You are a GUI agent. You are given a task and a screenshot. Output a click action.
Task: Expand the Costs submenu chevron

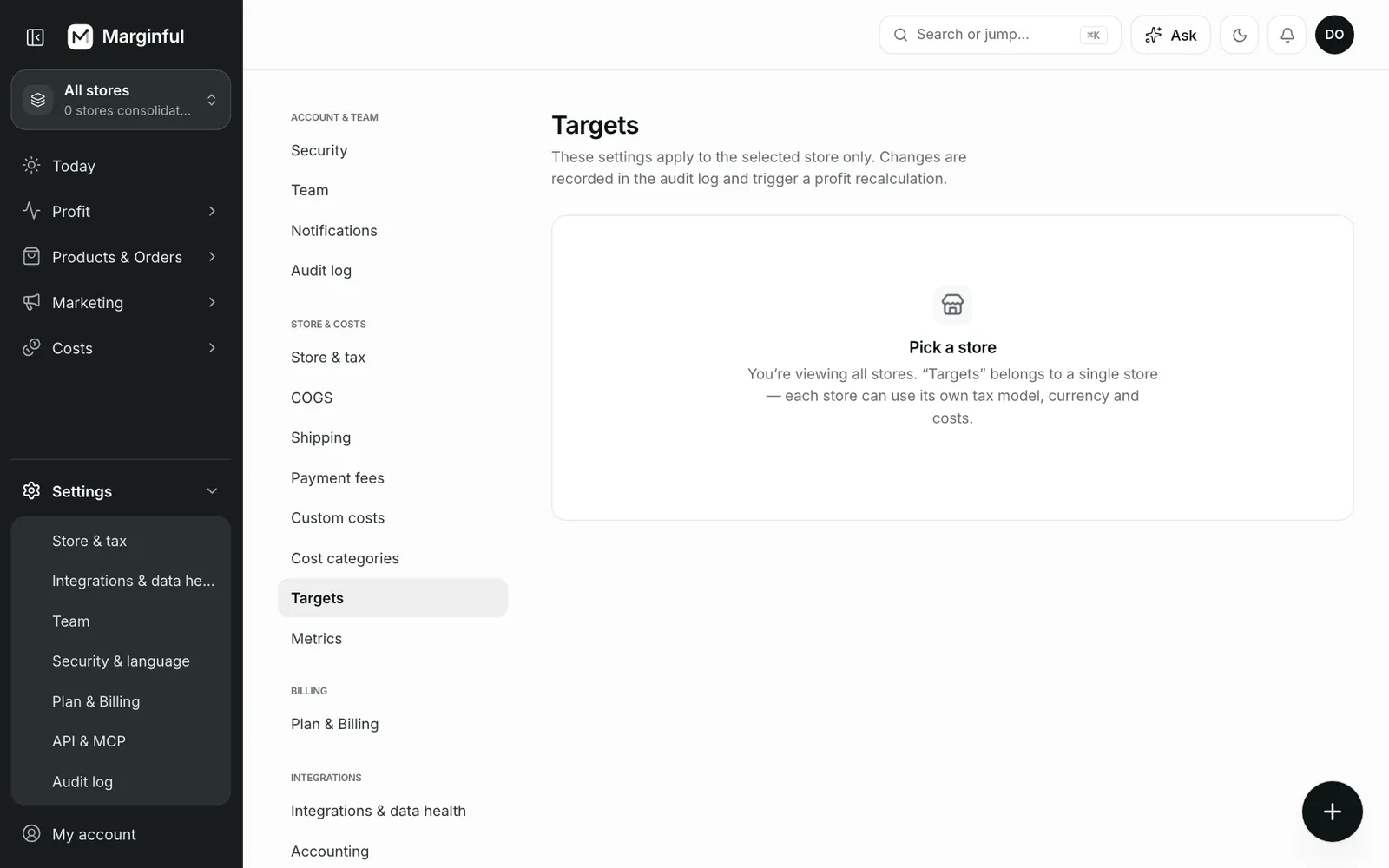[x=212, y=348]
